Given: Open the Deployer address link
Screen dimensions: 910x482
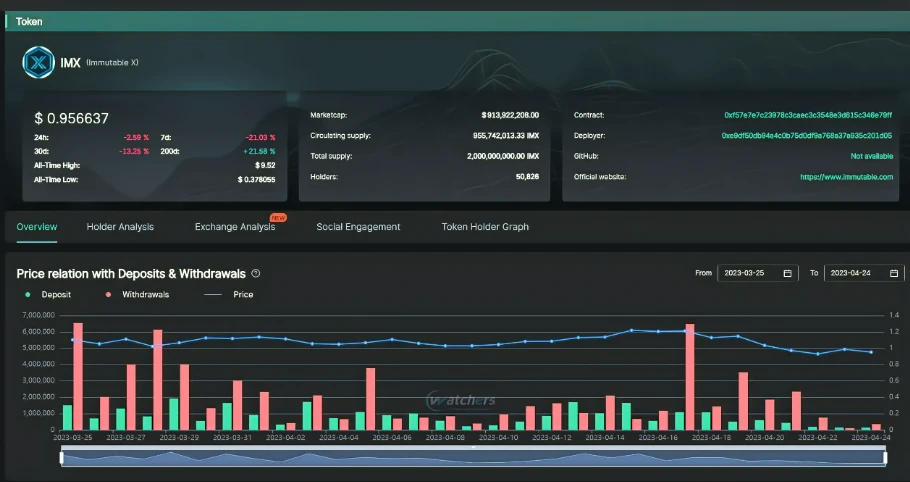Looking at the screenshot, I should point(806,135).
